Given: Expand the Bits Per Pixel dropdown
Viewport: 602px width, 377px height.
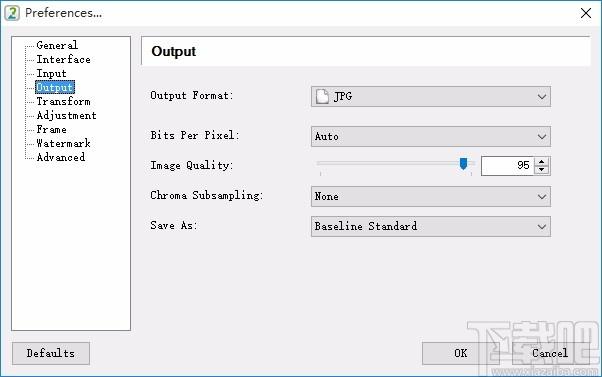Looking at the screenshot, I should (x=431, y=136).
